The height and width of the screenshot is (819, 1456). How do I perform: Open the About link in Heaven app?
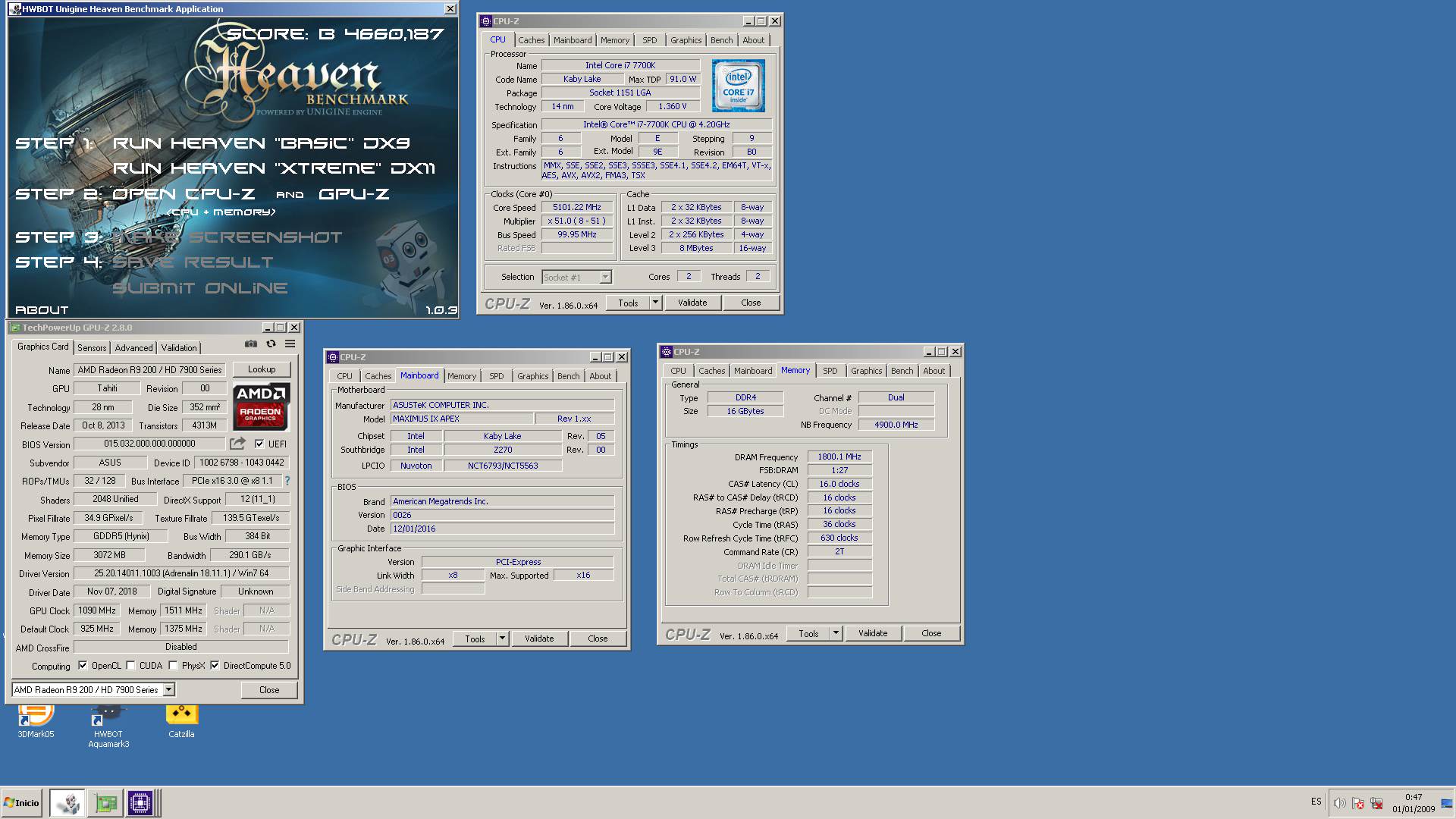[x=42, y=309]
